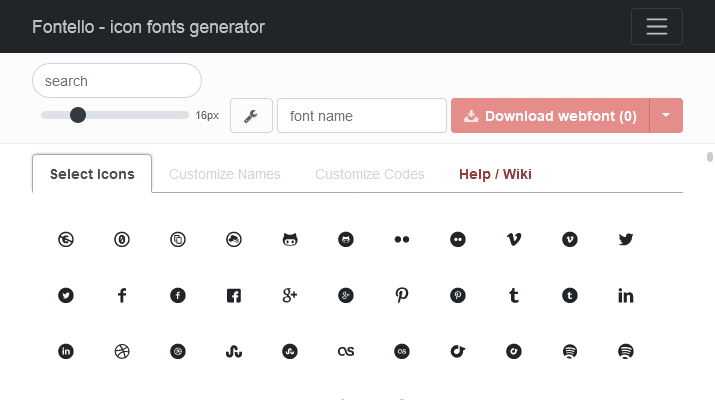Pick the plain StumbleUpon icon
715x400 pixels.
coord(234,352)
